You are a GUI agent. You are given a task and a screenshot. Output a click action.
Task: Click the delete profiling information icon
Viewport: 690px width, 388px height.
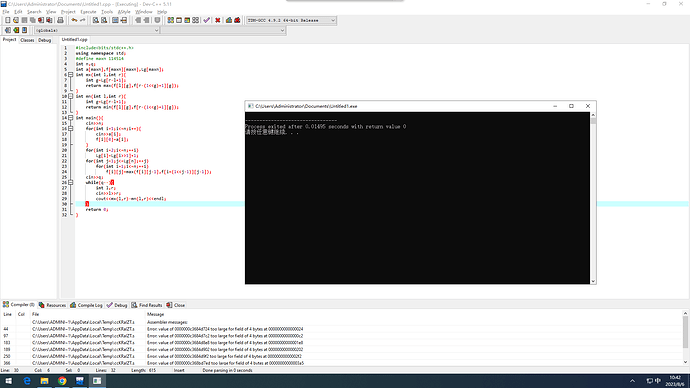(x=237, y=20)
